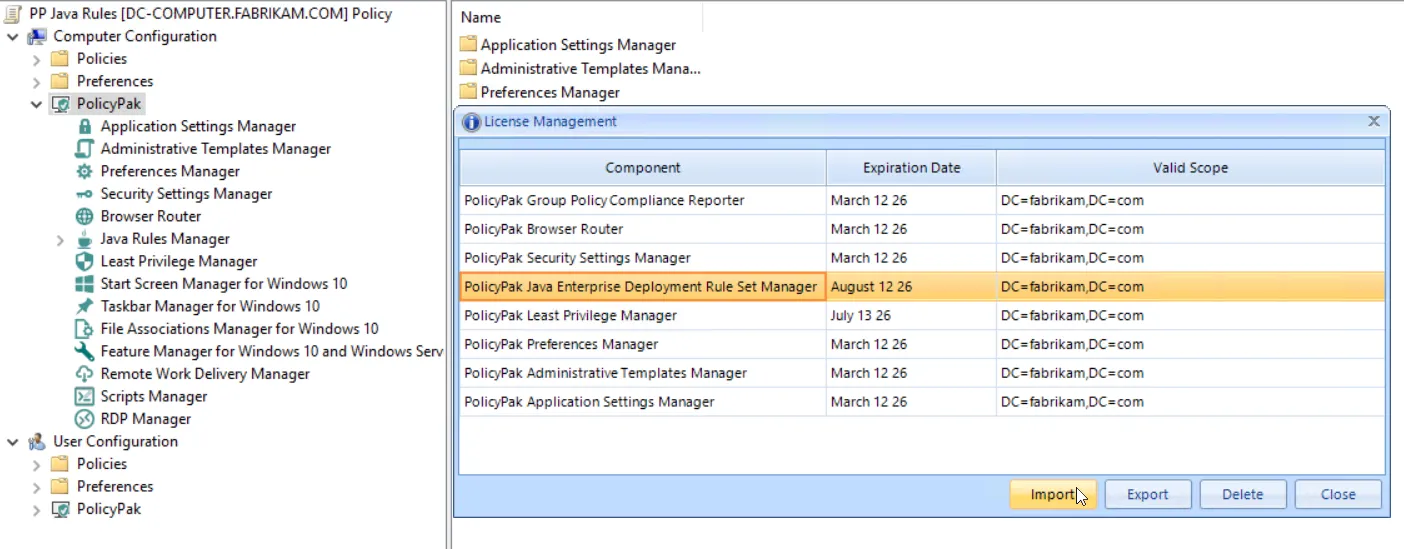Click the Import button
The height and width of the screenshot is (549, 1404).
1053,494
